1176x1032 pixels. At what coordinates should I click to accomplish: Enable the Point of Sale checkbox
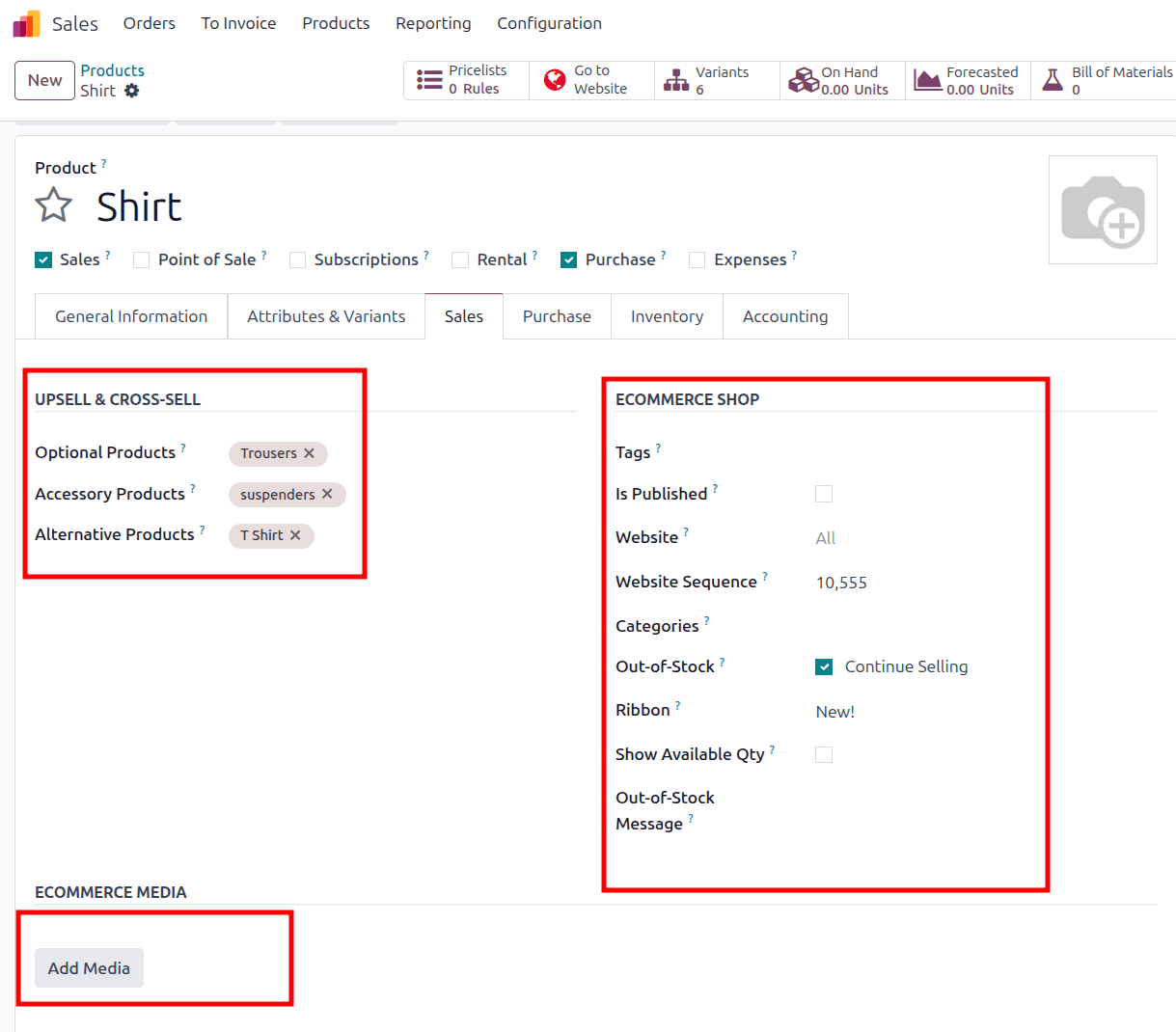coord(142,259)
